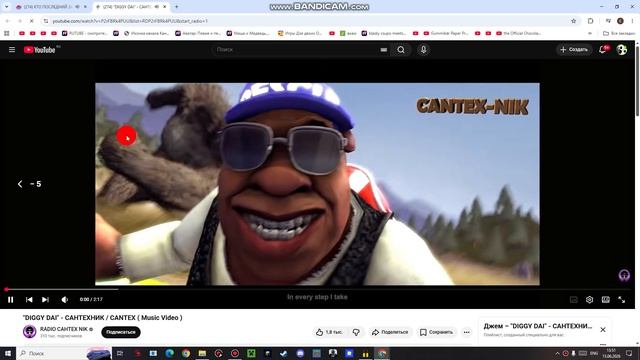The height and width of the screenshot is (360, 640).
Task: Open the notifications bell
Action: 603,50
